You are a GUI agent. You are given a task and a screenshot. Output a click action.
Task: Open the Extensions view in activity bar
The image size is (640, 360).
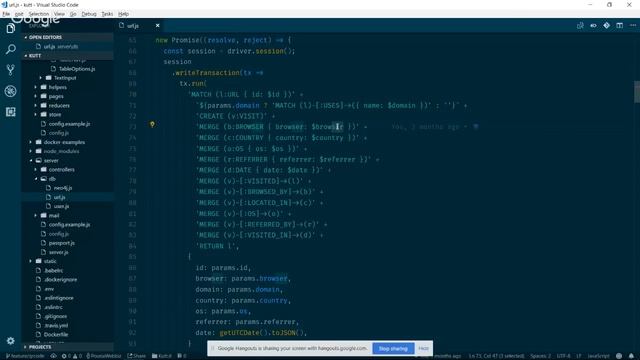pyautogui.click(x=11, y=111)
